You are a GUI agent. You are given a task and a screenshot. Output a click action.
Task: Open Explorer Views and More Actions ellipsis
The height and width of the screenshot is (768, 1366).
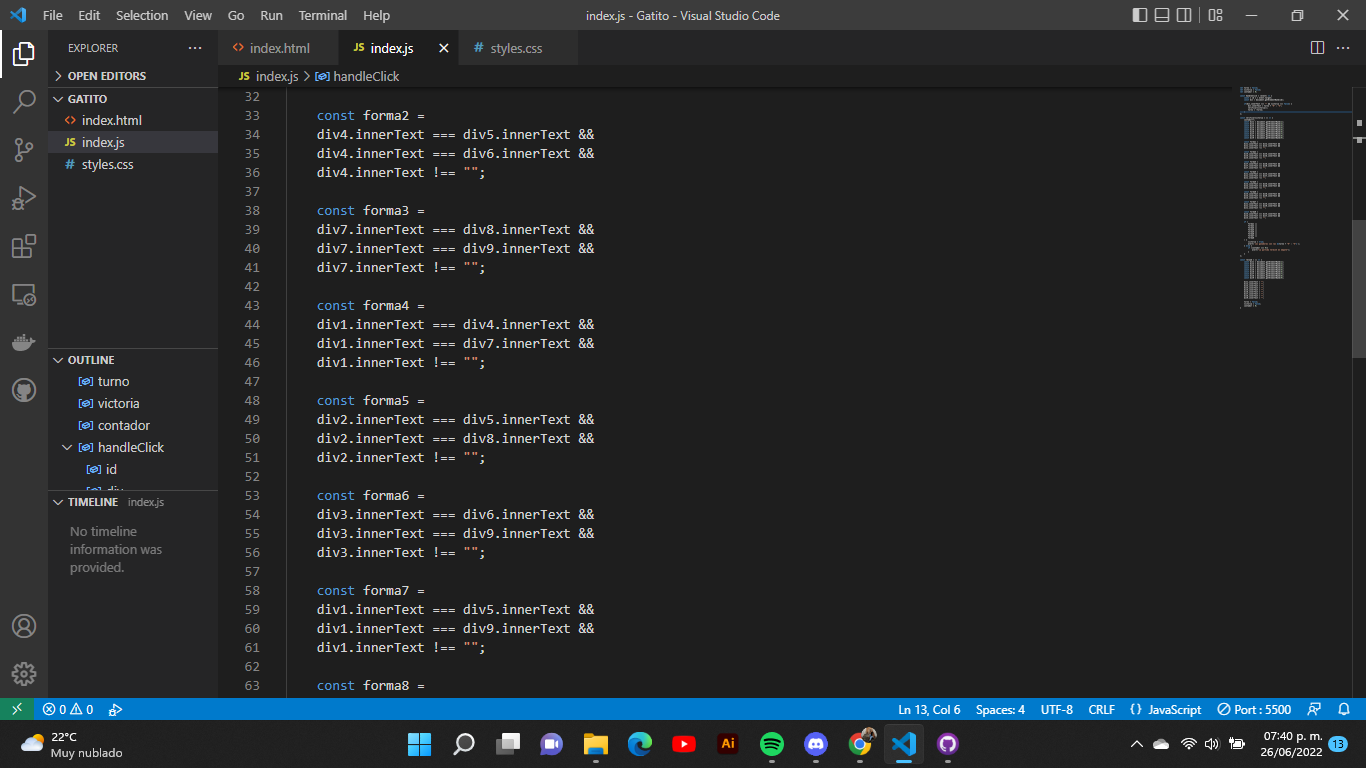195,48
